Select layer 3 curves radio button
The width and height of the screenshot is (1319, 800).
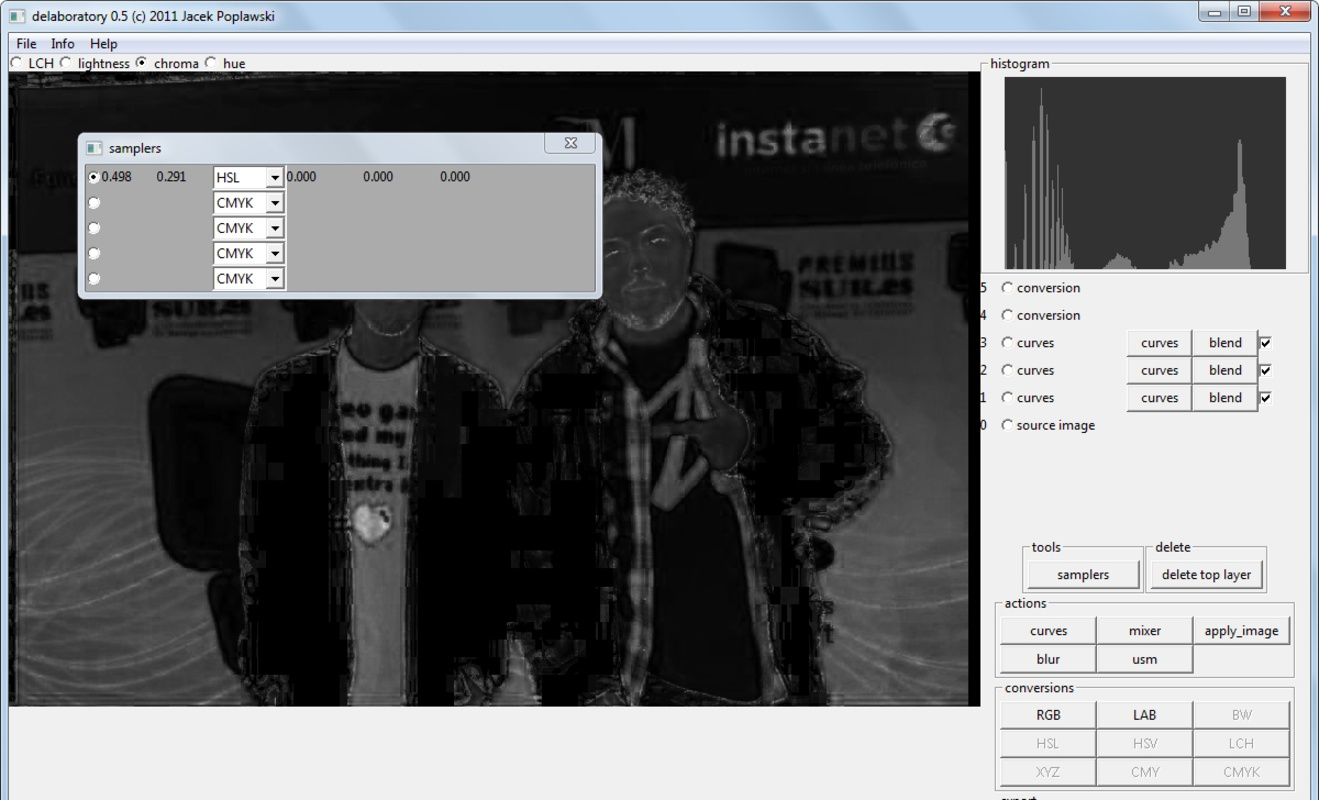[x=1008, y=343]
